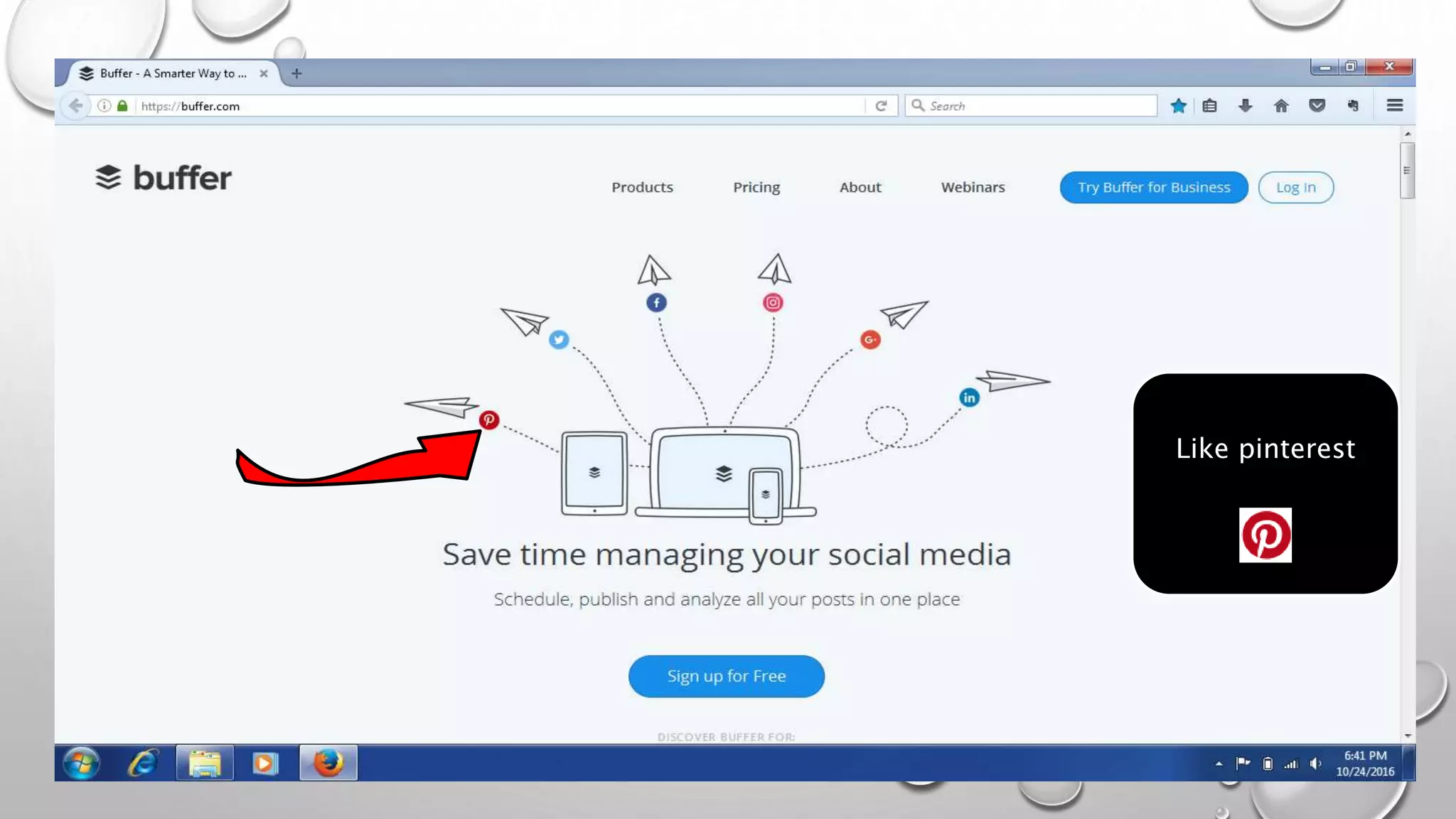Go to the Firefox home page icon

click(x=1281, y=106)
